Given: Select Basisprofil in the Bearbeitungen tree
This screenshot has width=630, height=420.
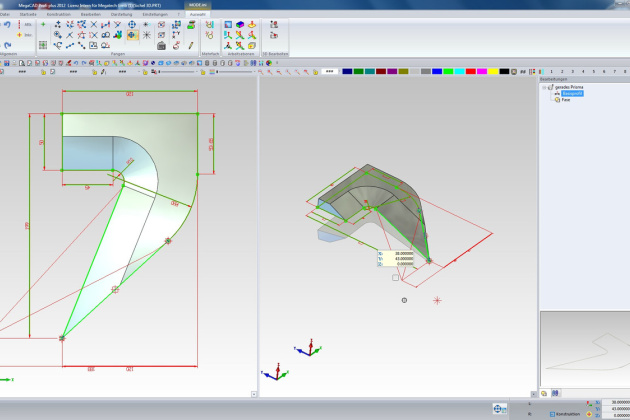Looking at the screenshot, I should click(x=571, y=94).
